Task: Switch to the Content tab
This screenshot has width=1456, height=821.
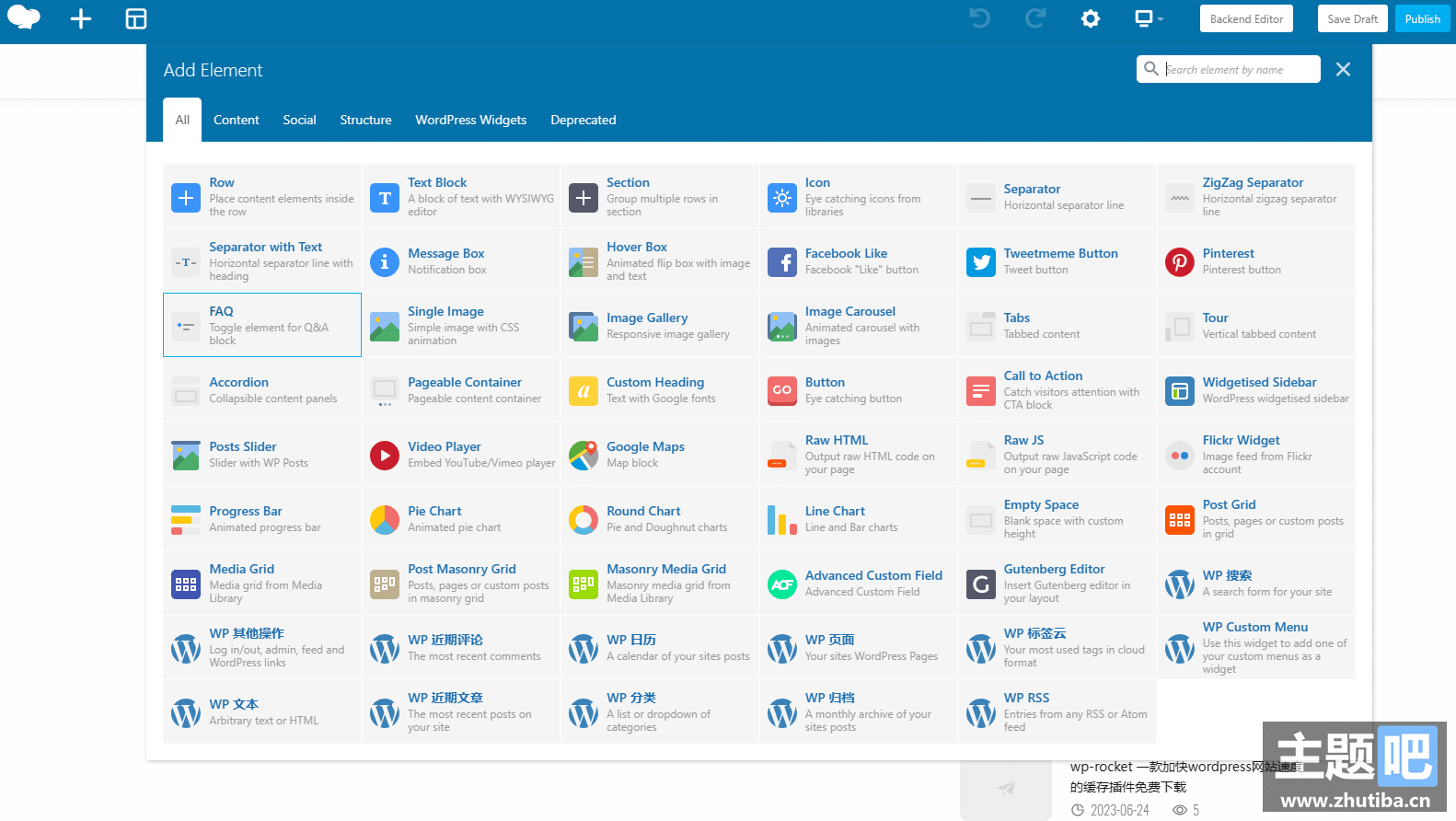Action: click(237, 120)
